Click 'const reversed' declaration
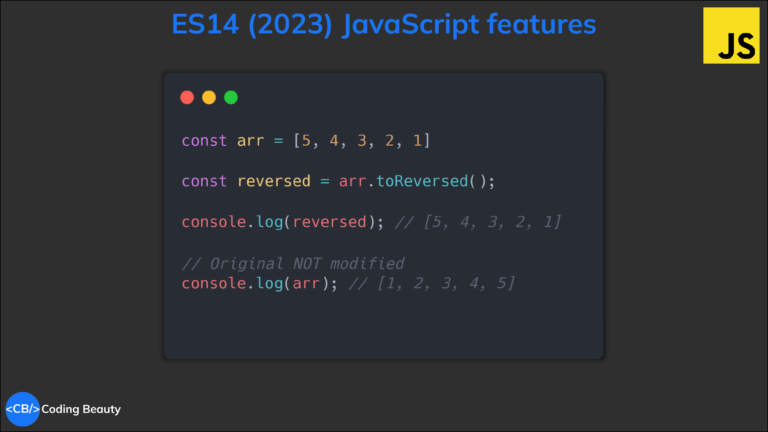Screen dimensions: 768x432 click(246, 181)
